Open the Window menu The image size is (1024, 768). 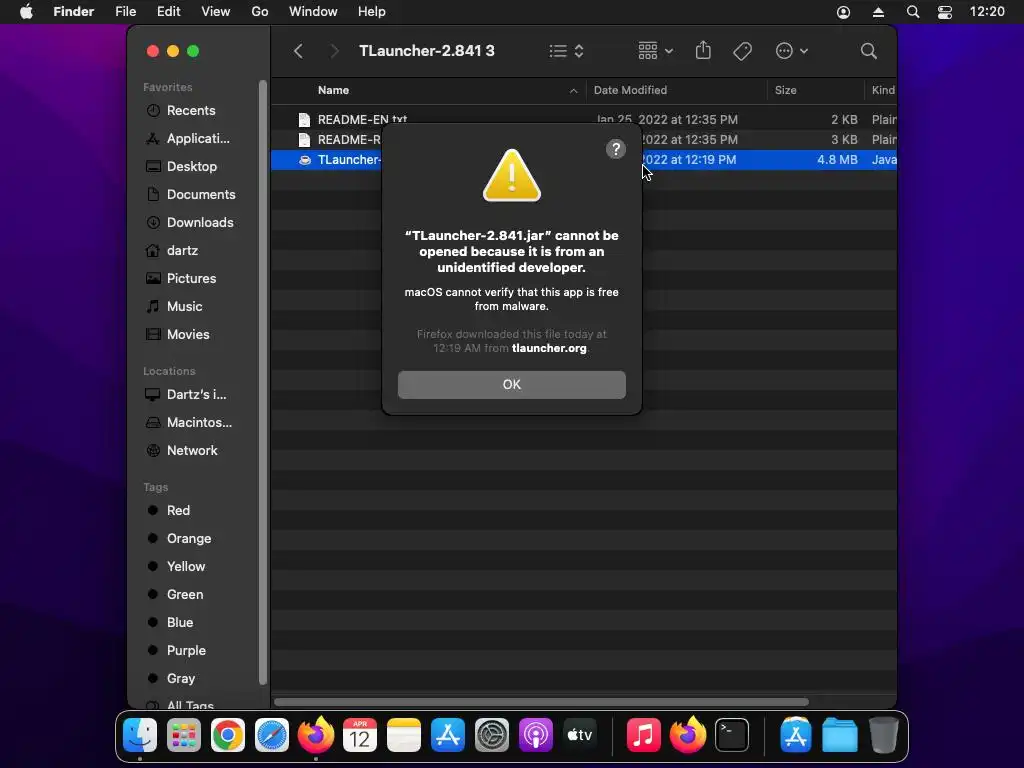(x=313, y=12)
